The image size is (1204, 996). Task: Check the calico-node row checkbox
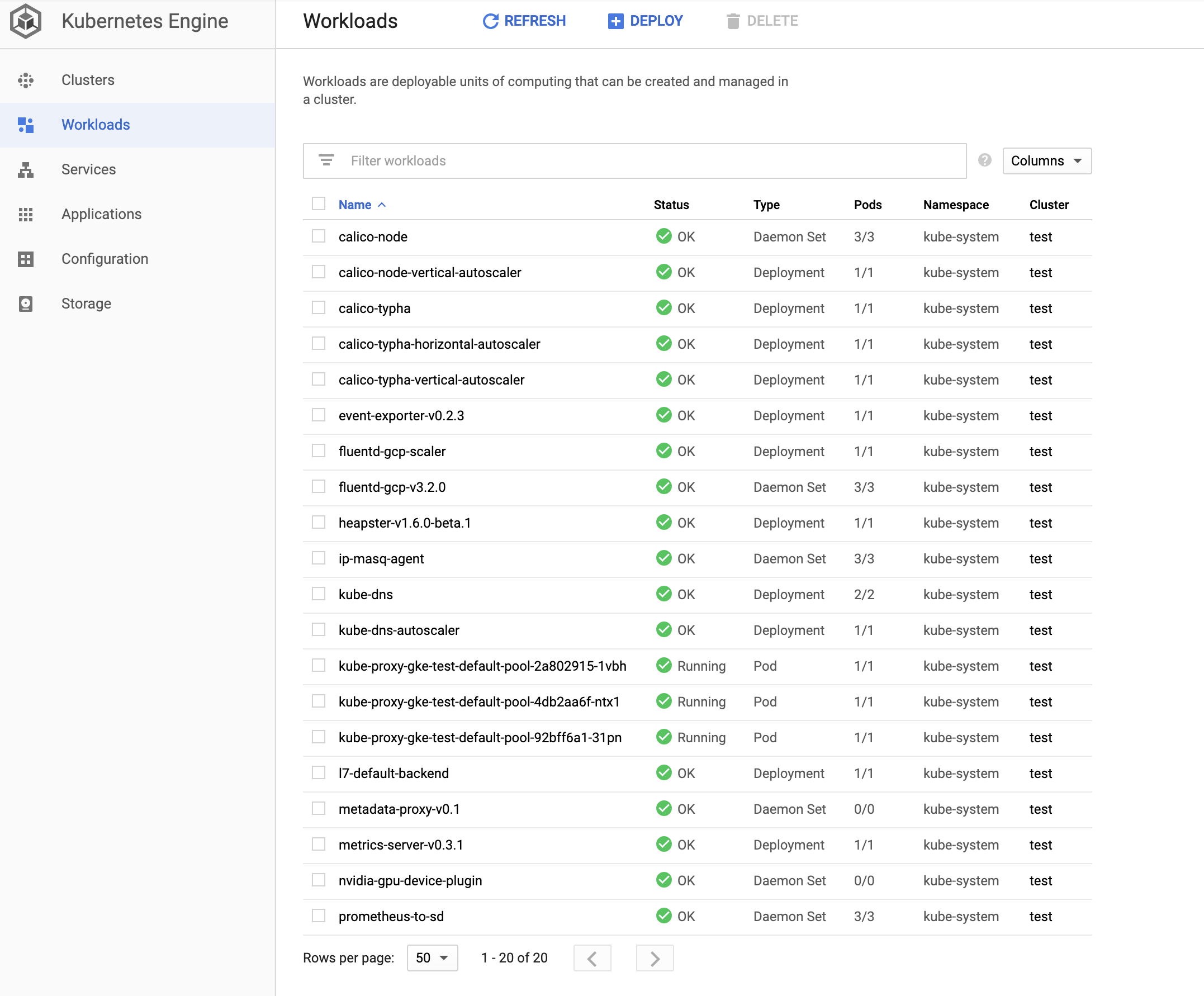click(319, 236)
